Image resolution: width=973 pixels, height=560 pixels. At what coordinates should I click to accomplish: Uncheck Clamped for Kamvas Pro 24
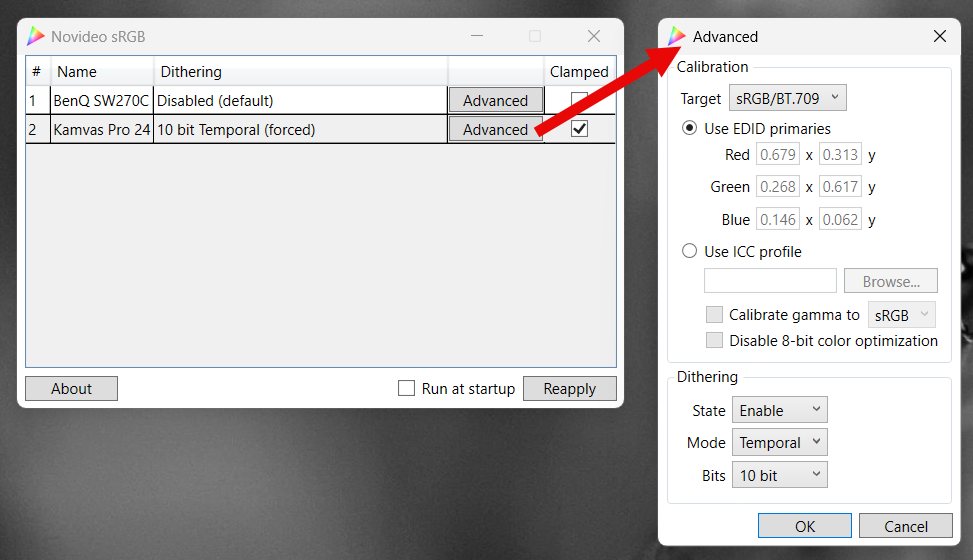(580, 129)
